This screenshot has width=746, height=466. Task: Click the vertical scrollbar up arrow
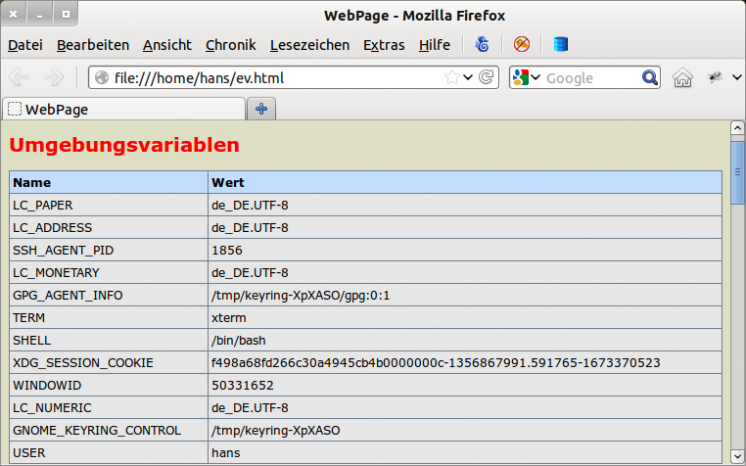click(738, 129)
